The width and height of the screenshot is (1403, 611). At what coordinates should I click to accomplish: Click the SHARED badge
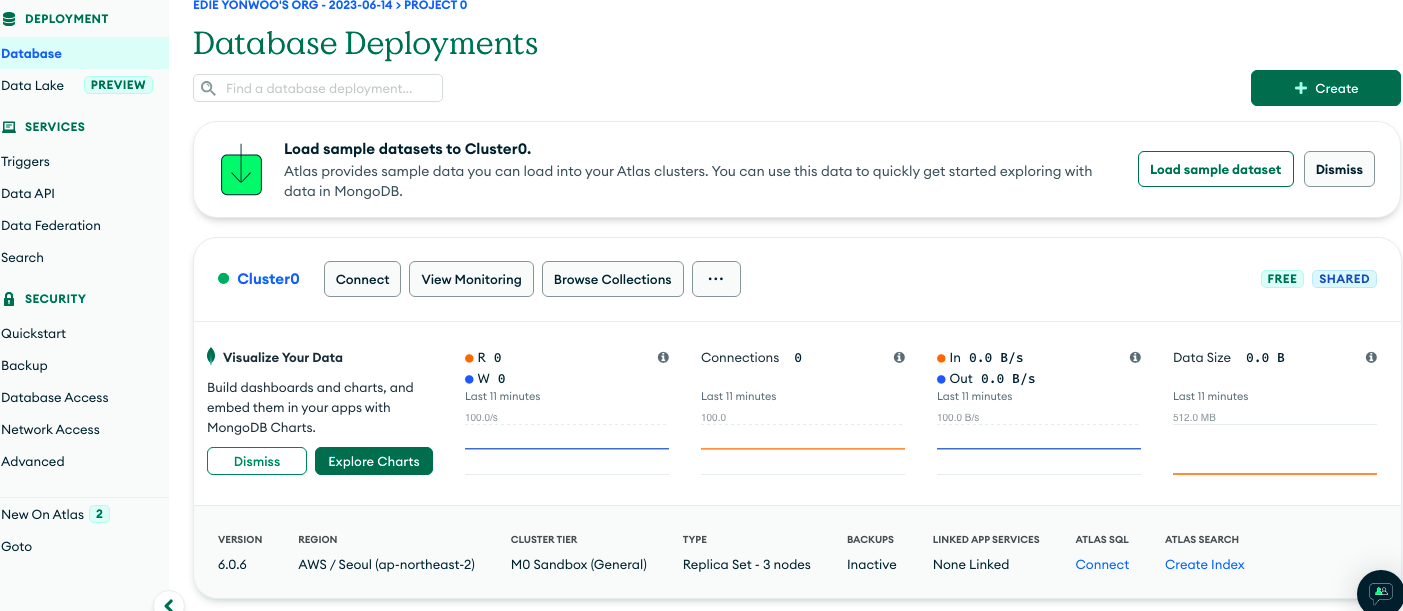pos(1344,279)
